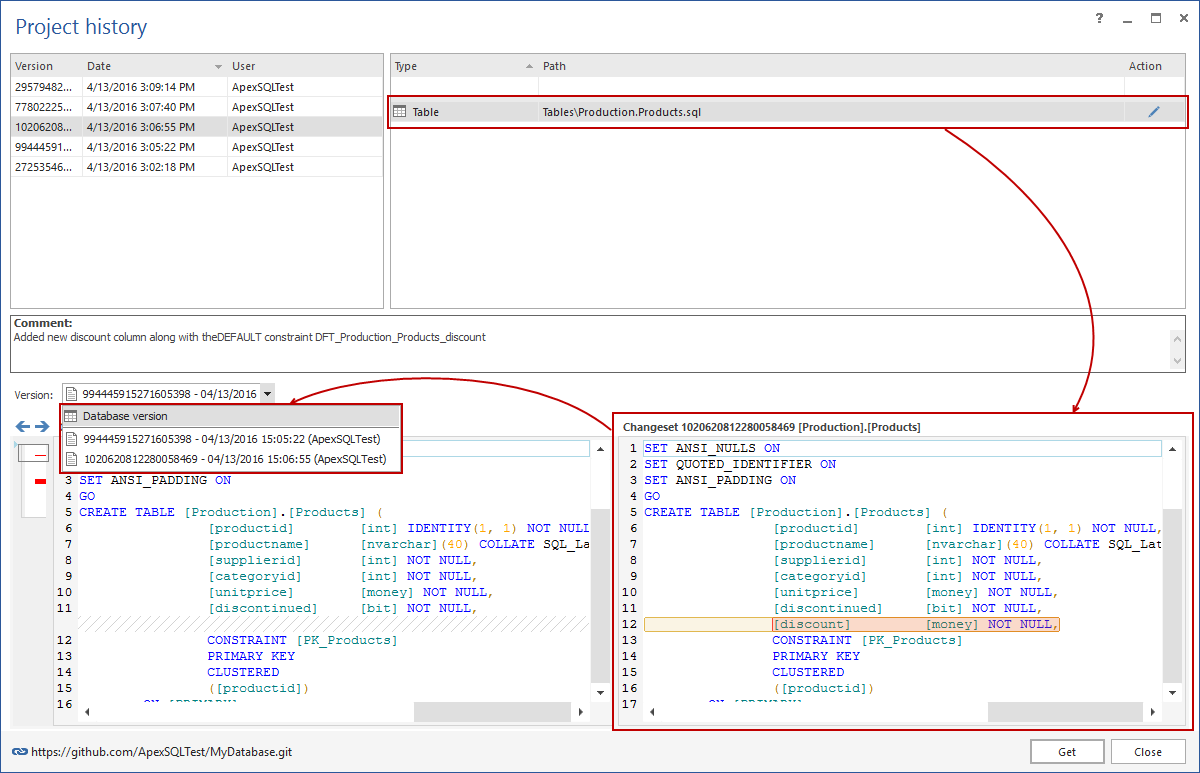Go to previous difference with left arrow
1200x773 pixels.
click(23, 427)
